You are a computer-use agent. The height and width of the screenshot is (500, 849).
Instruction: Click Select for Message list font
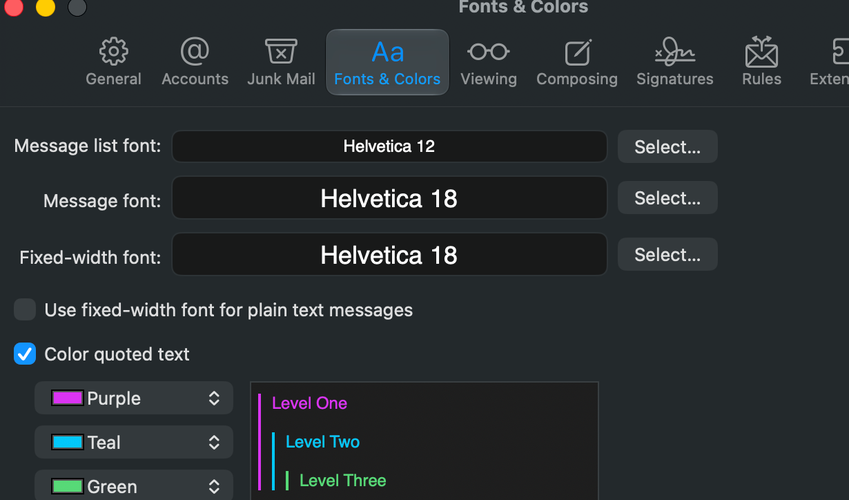coord(668,146)
